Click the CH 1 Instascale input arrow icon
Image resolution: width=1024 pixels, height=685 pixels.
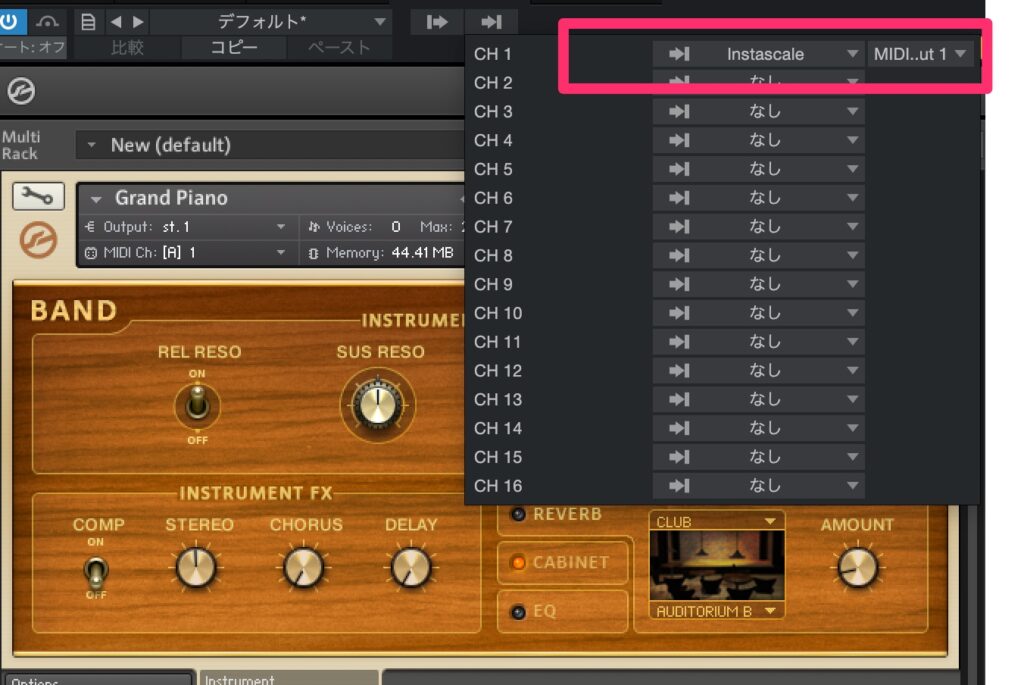[x=679, y=54]
